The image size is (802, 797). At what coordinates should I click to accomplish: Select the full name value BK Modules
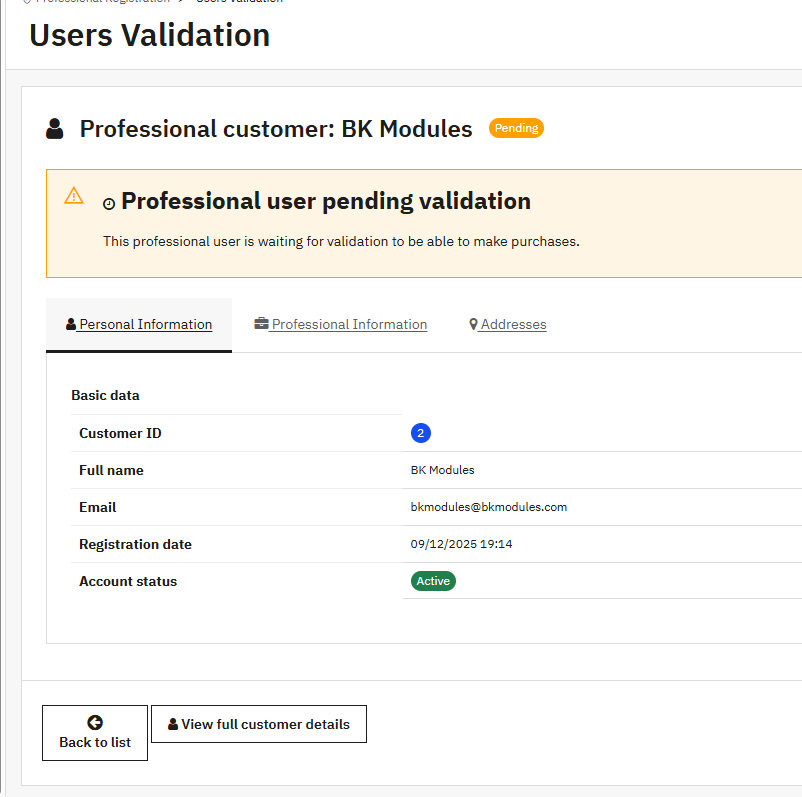pyautogui.click(x=442, y=470)
